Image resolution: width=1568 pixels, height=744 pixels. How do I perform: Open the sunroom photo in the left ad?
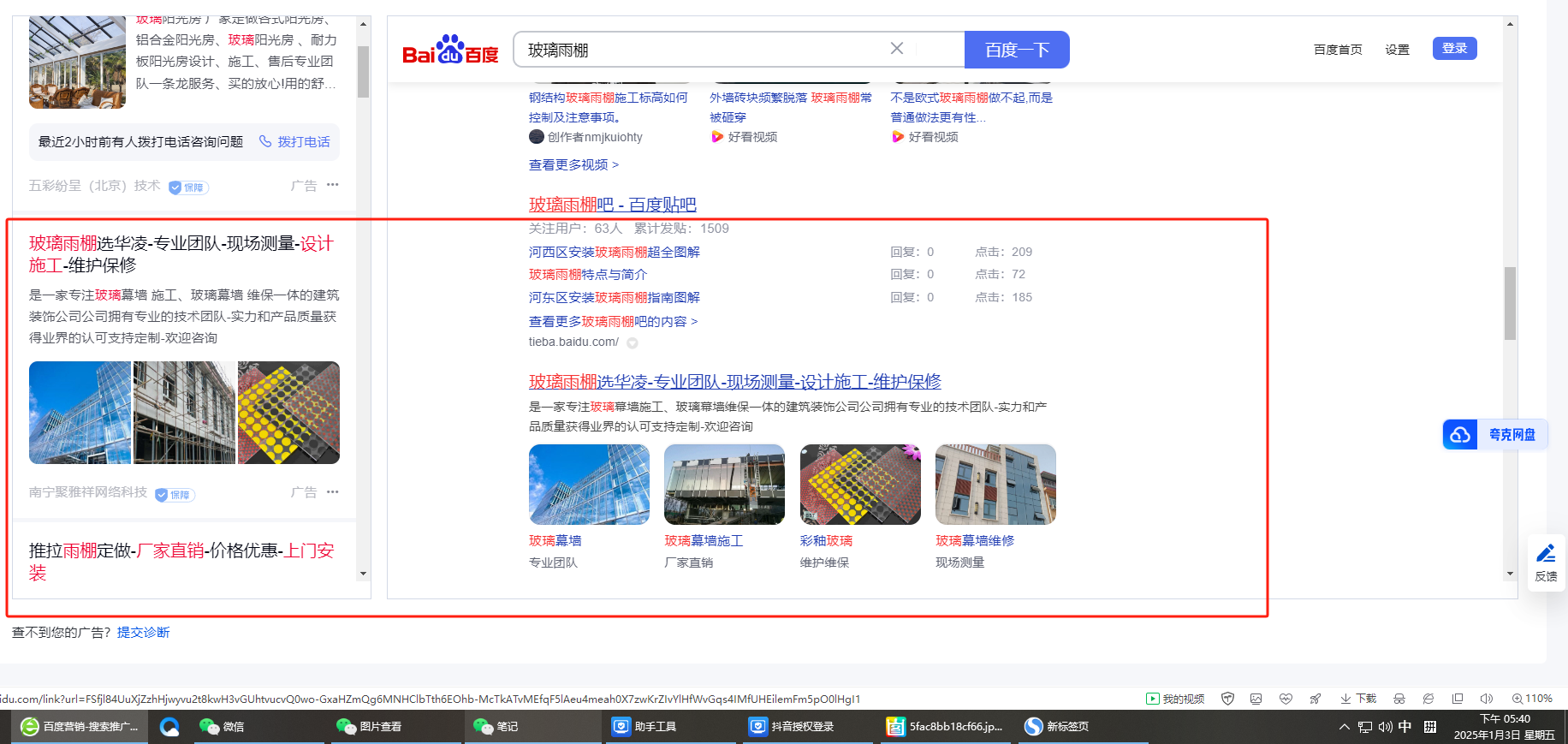point(77,62)
